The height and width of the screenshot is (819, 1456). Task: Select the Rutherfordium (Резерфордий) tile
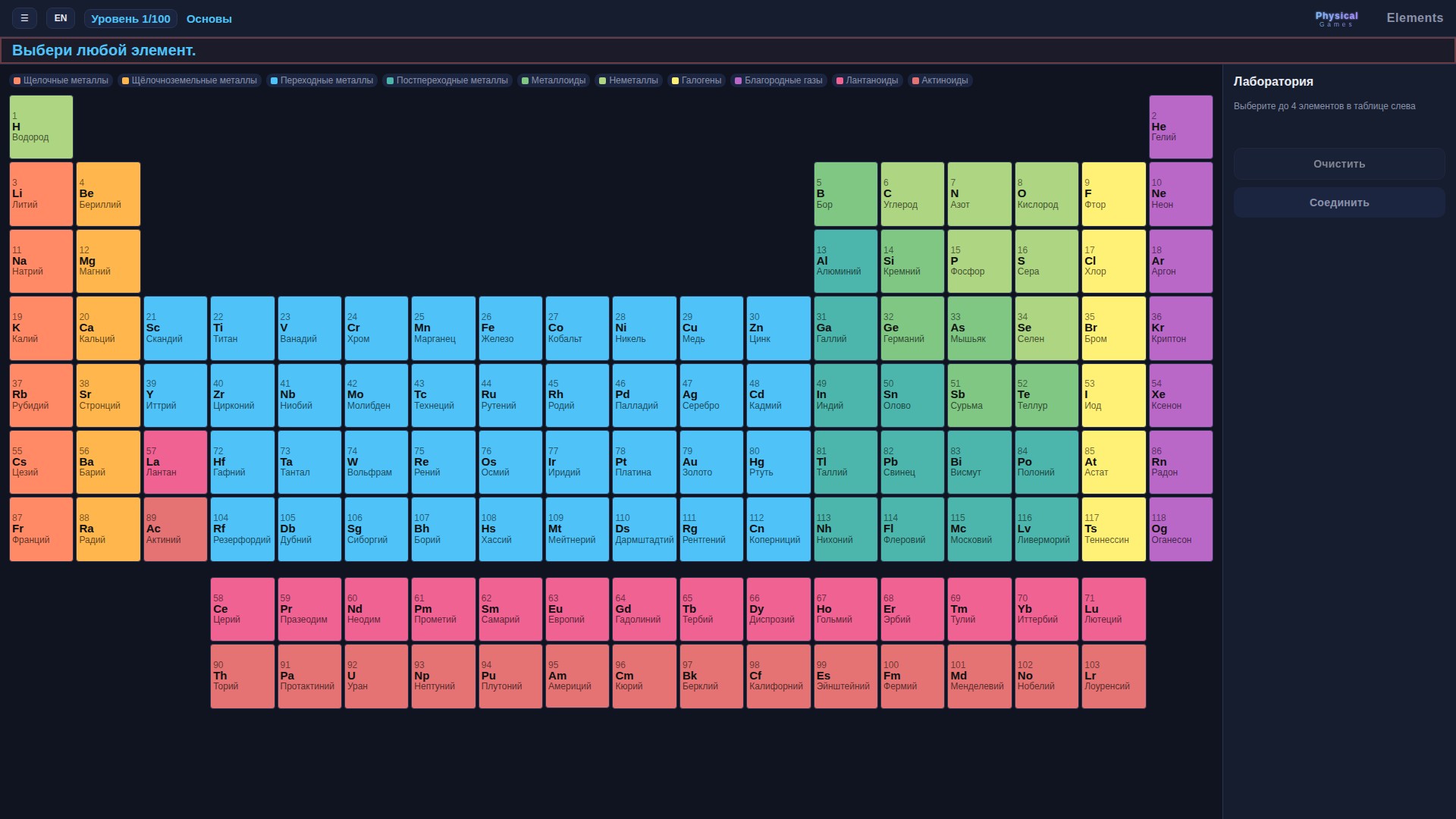point(243,529)
